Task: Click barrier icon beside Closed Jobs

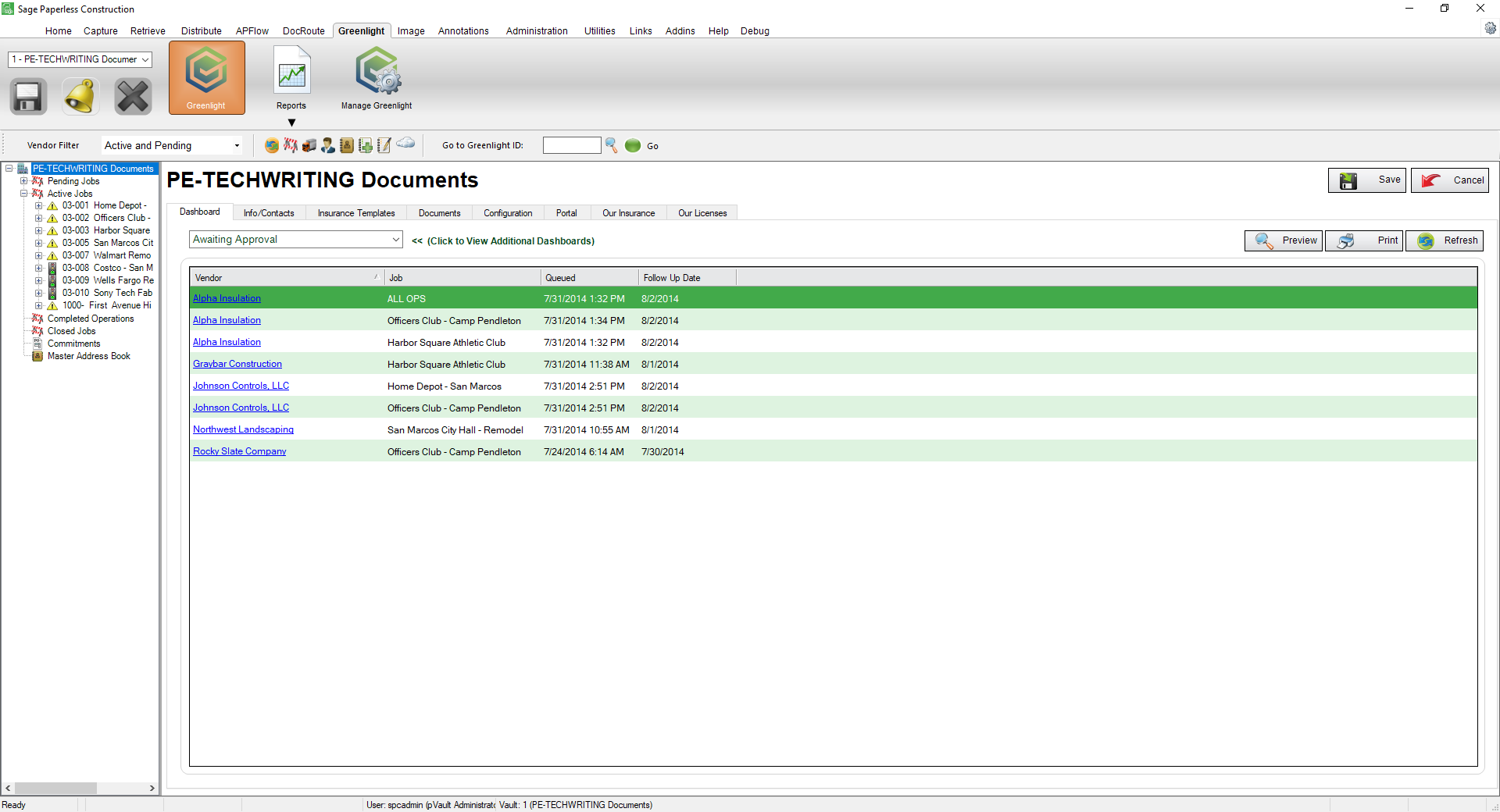Action: click(37, 331)
